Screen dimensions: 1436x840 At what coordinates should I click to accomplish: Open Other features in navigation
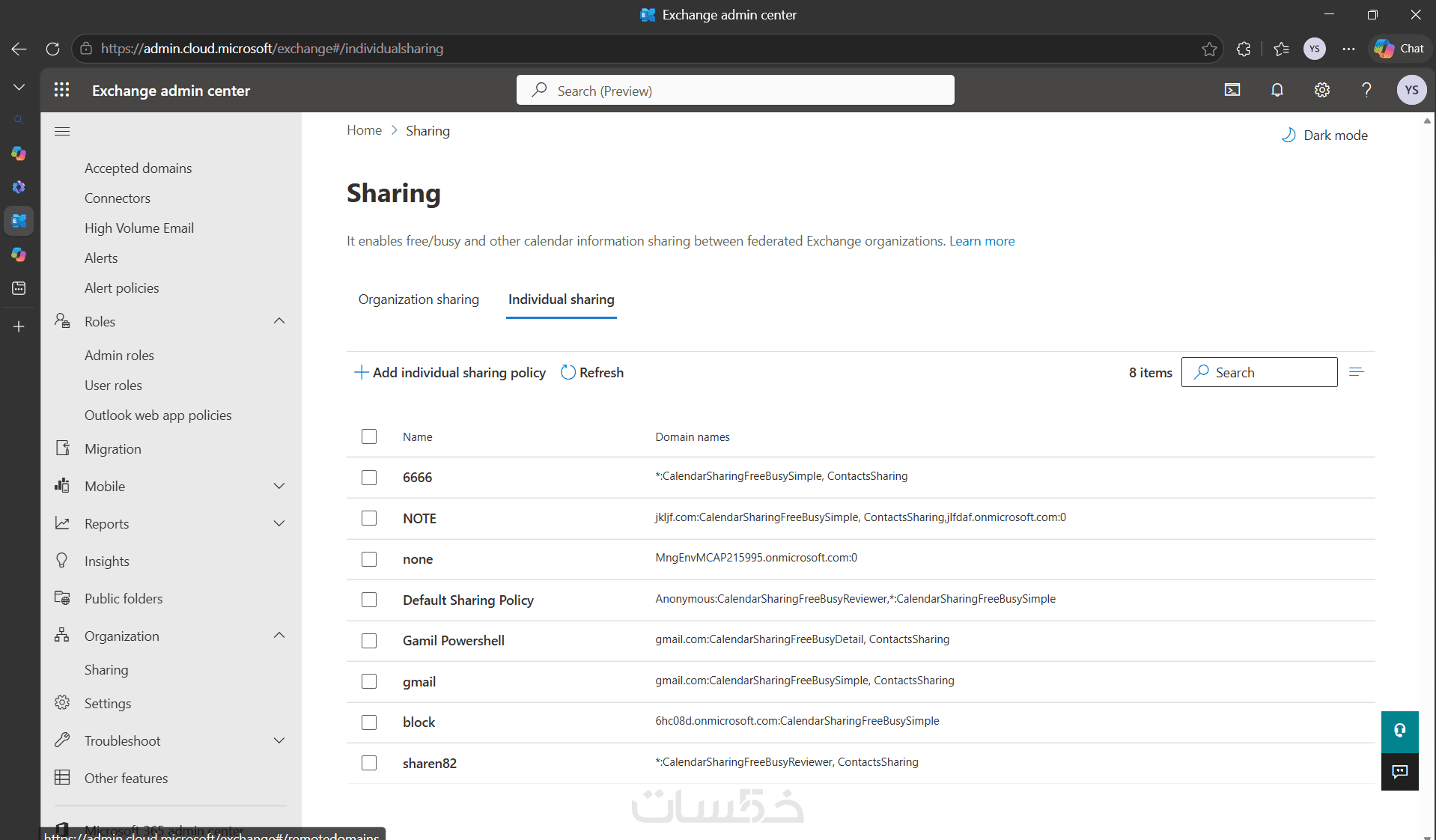point(127,779)
